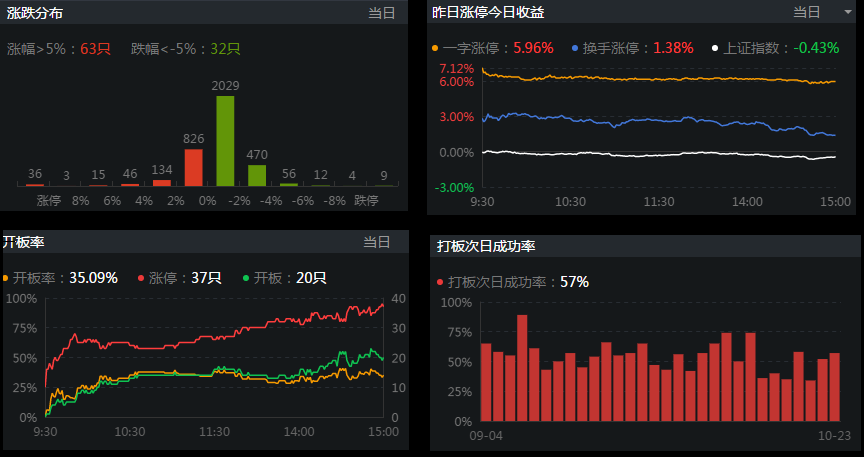
Task: Click the 35.09% 开板率 value
Action: pos(93,278)
